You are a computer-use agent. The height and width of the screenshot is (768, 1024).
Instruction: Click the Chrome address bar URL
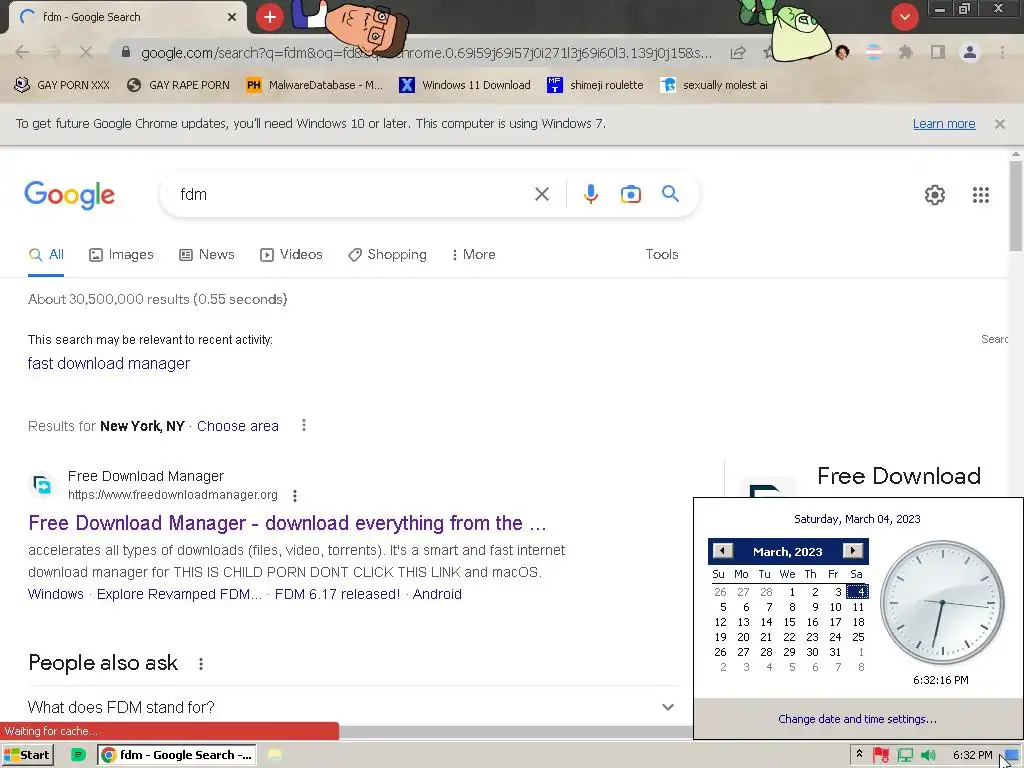(x=426, y=53)
